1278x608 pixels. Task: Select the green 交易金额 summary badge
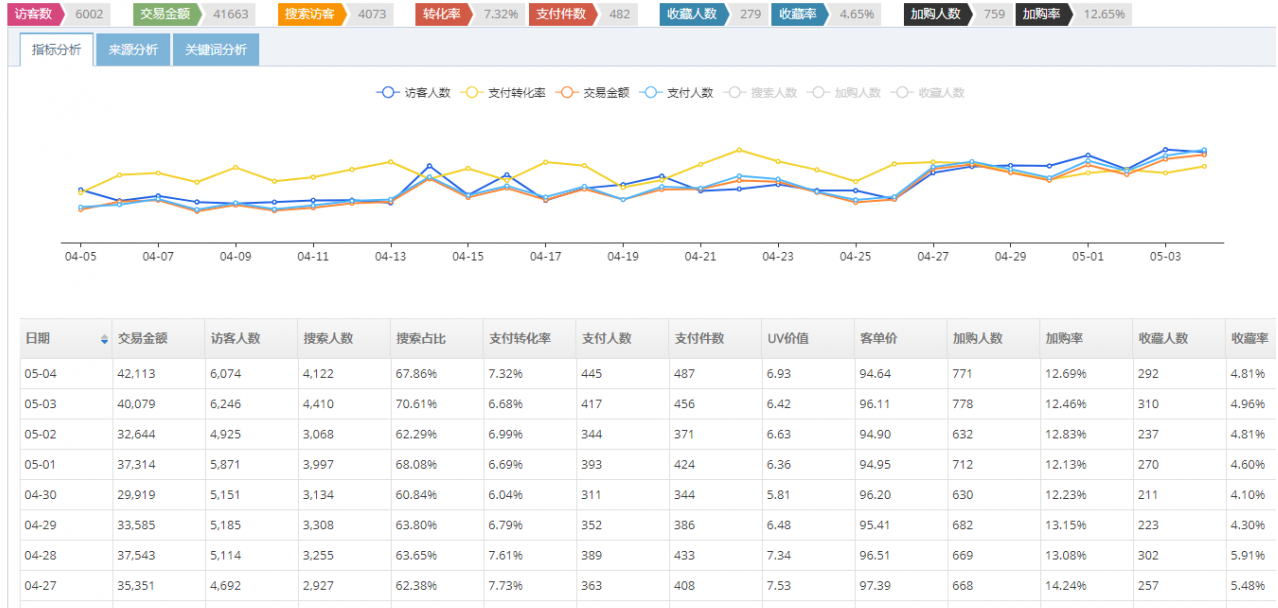click(168, 14)
